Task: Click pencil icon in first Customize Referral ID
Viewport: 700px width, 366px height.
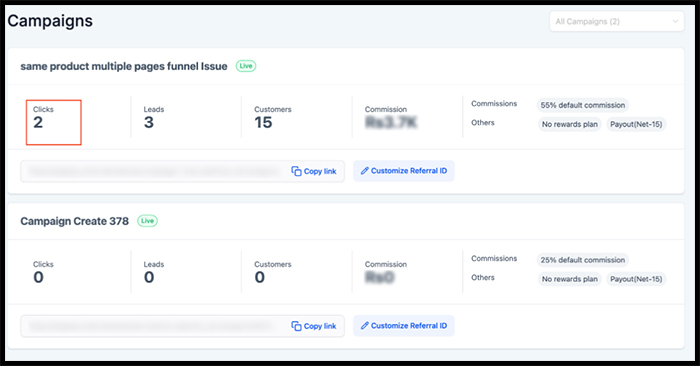Action: [365, 171]
